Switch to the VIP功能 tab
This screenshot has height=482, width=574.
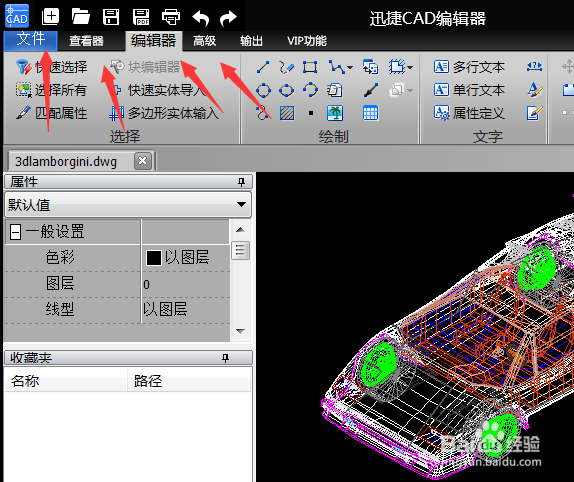coord(307,41)
